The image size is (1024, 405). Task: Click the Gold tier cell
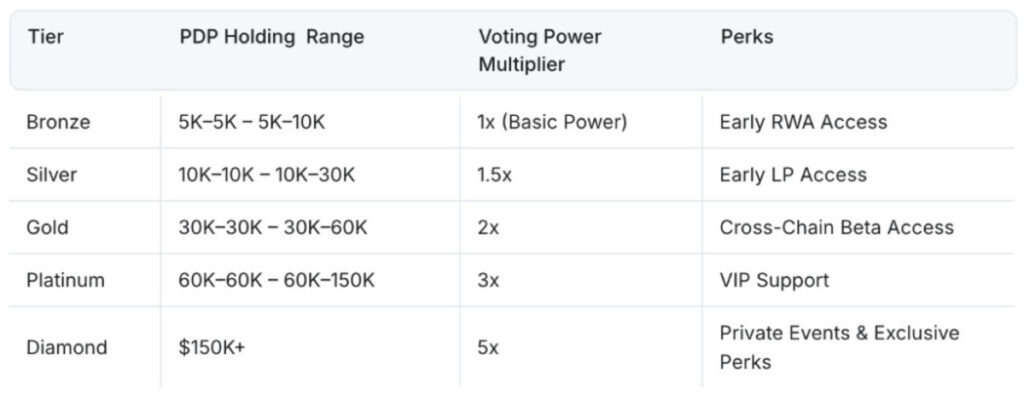point(47,227)
